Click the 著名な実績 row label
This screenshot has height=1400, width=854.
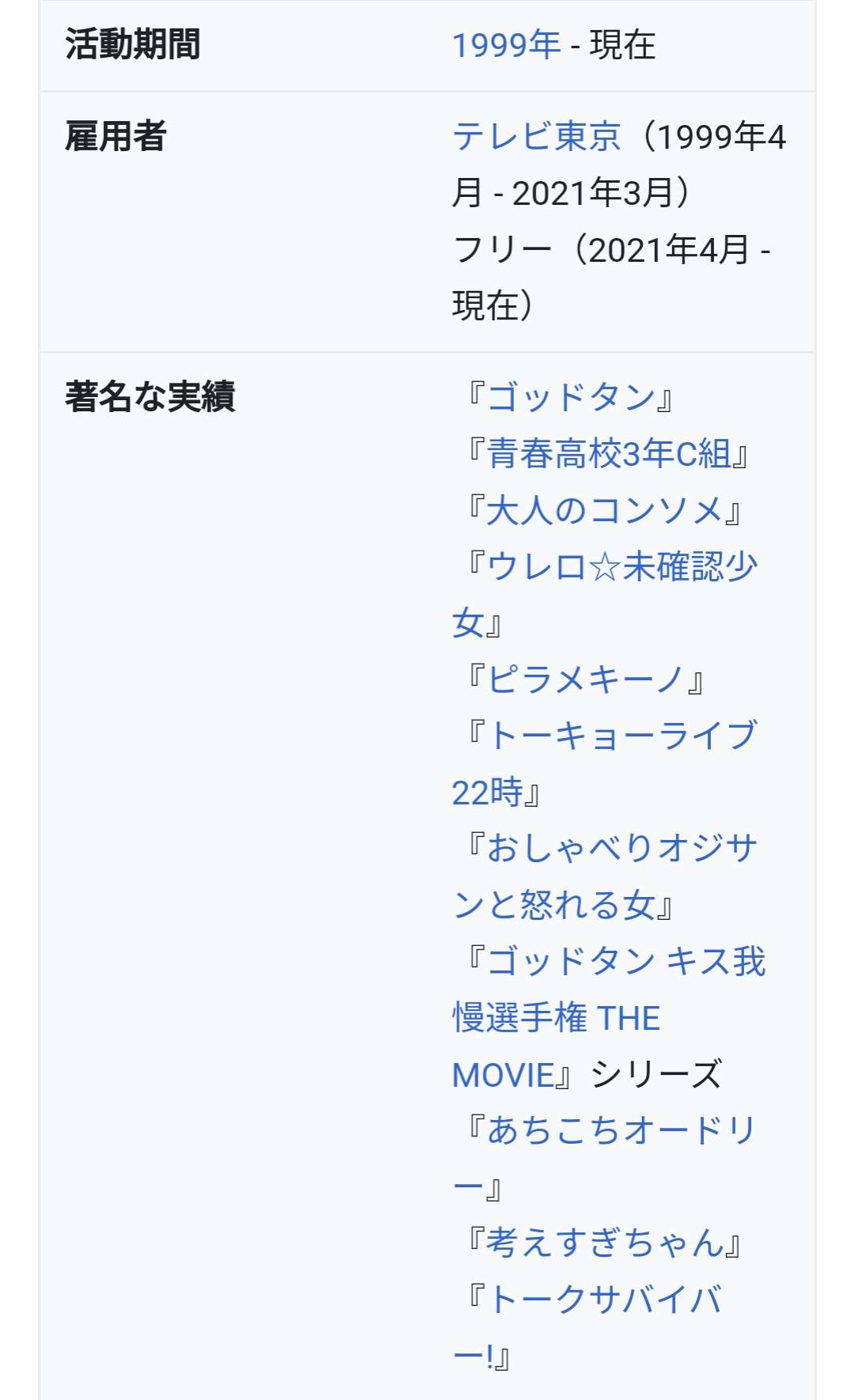click(x=150, y=396)
